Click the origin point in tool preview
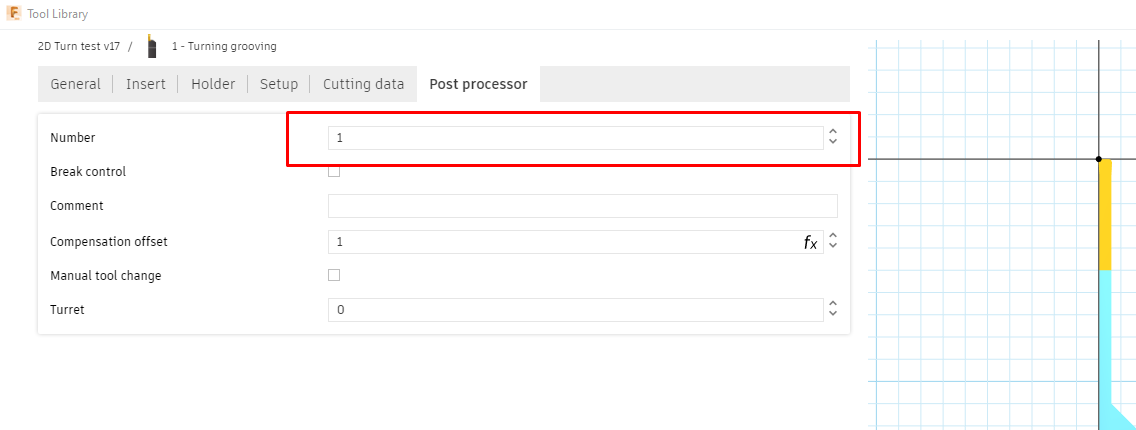The width and height of the screenshot is (1136, 430). 1099,159
